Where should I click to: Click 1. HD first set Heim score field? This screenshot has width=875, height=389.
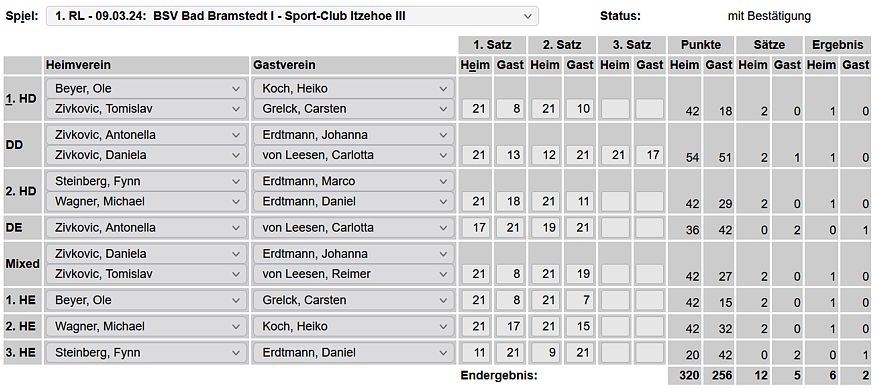click(476, 109)
